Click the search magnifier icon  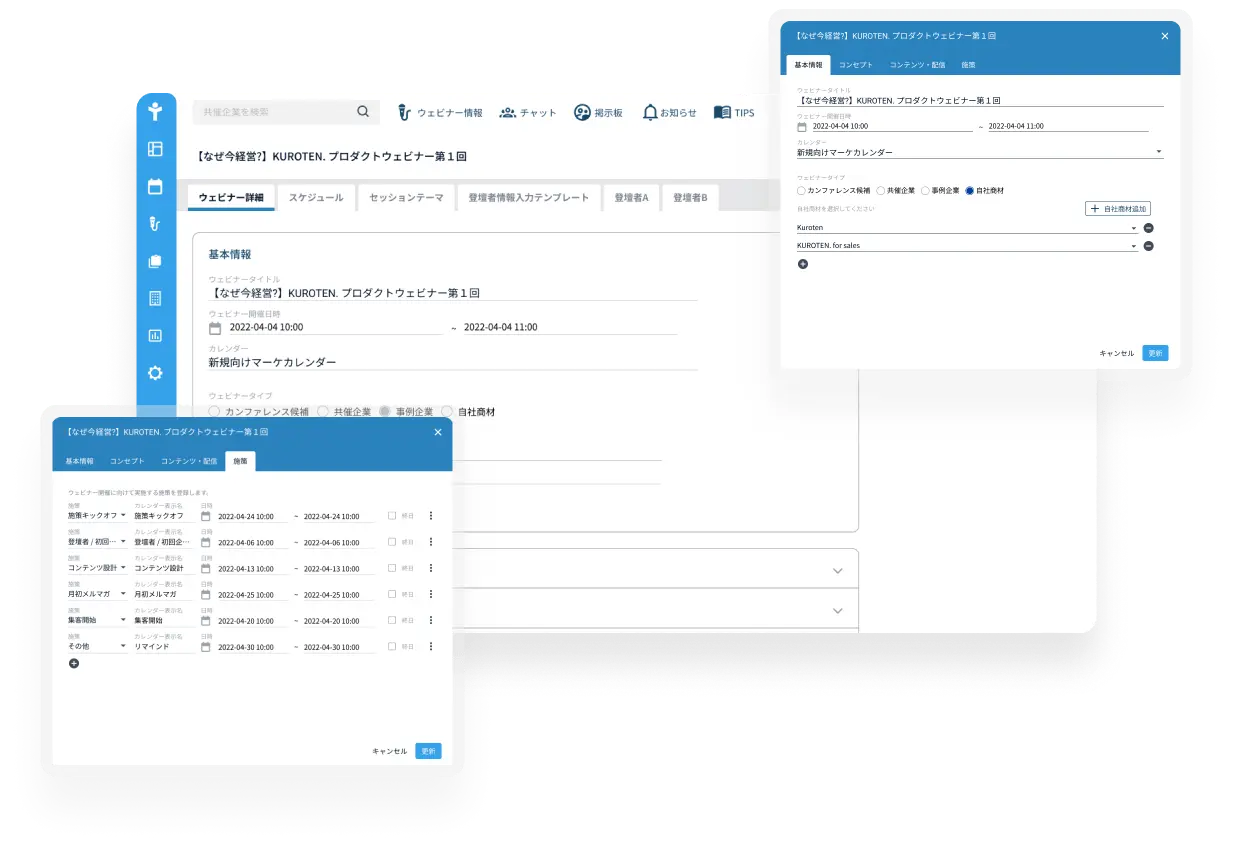(363, 112)
